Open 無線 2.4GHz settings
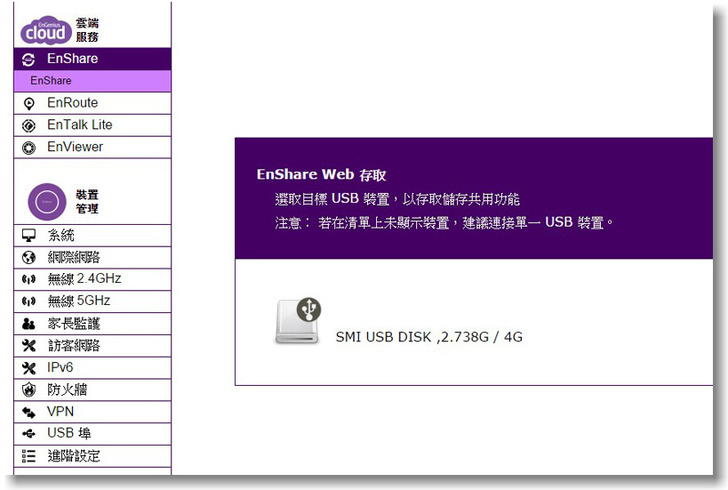Image resolution: width=728 pixels, height=490 pixels. pyautogui.click(x=92, y=280)
